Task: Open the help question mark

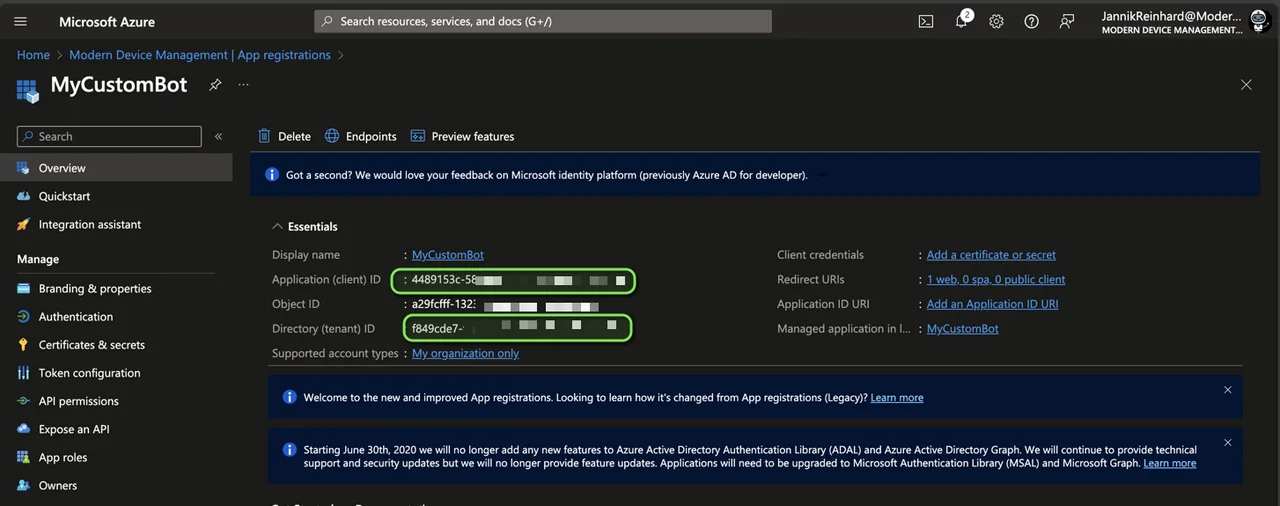Action: 1031,21
